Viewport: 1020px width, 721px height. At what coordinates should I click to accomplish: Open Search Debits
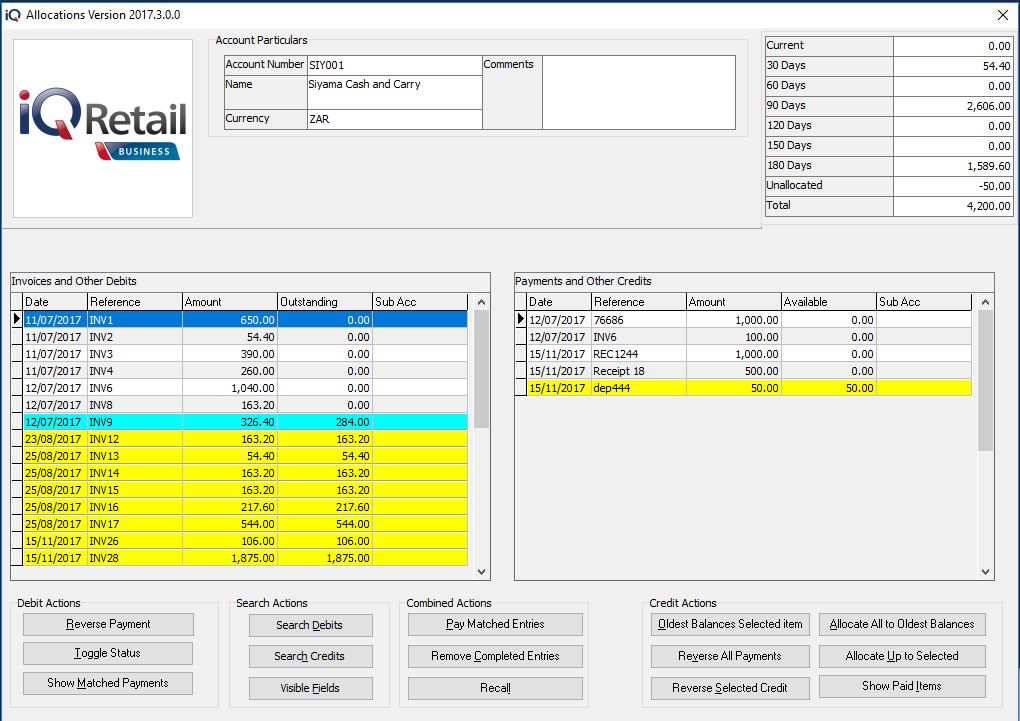[310, 625]
